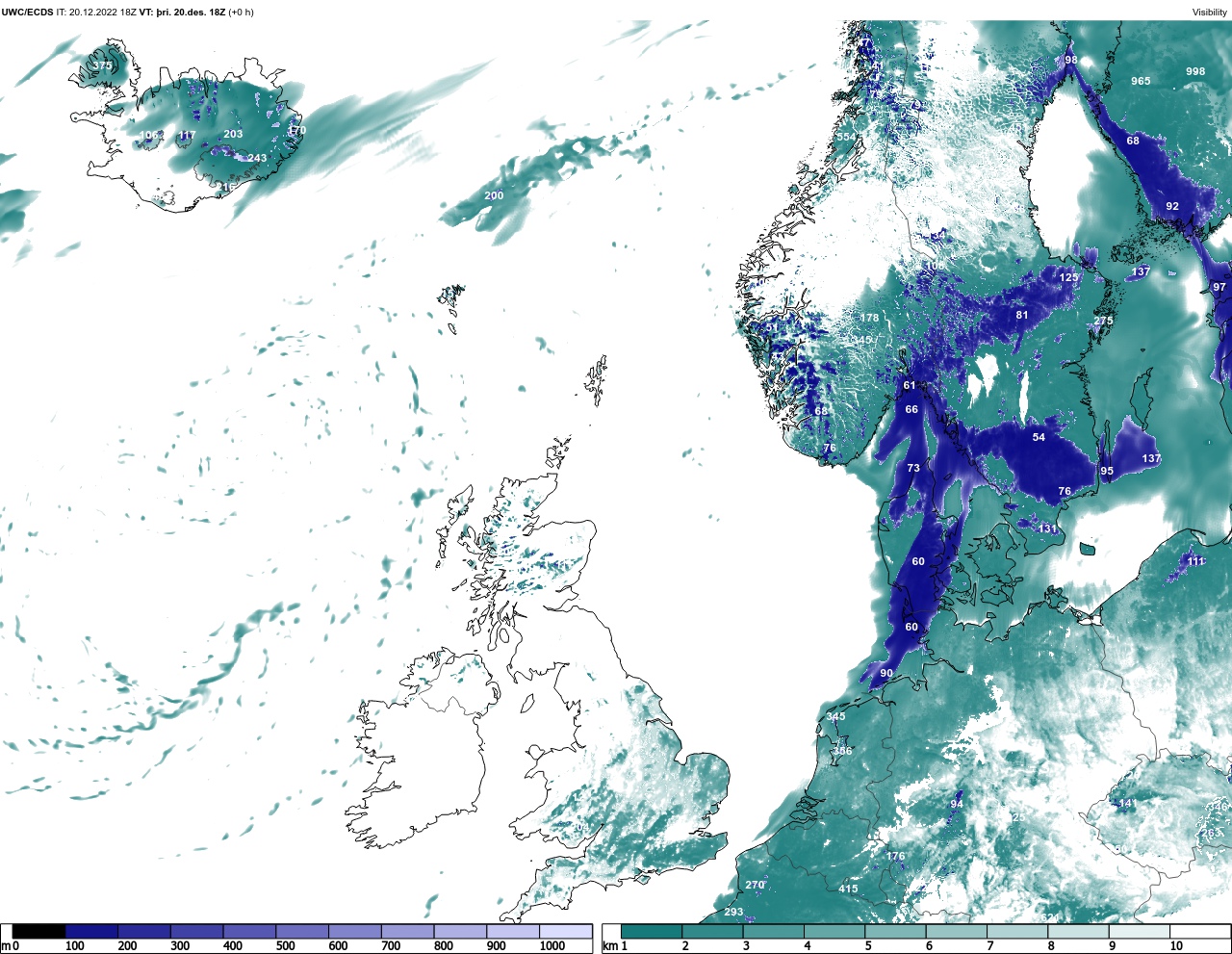Click the '94' value over Germany
Screen dimensions: 1232x954
pyautogui.click(x=957, y=804)
